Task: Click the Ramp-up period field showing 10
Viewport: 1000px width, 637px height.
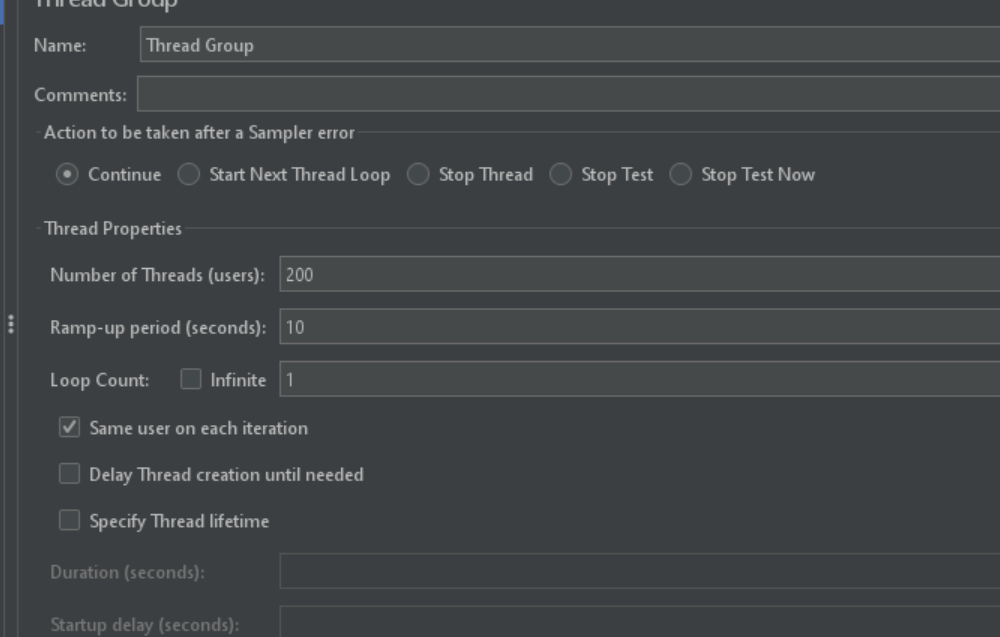Action: pos(640,326)
